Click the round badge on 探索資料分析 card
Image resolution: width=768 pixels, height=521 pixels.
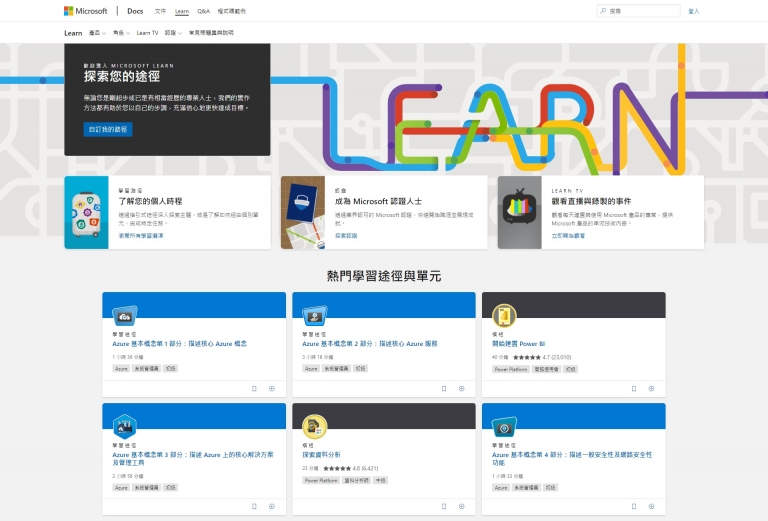[x=314, y=426]
